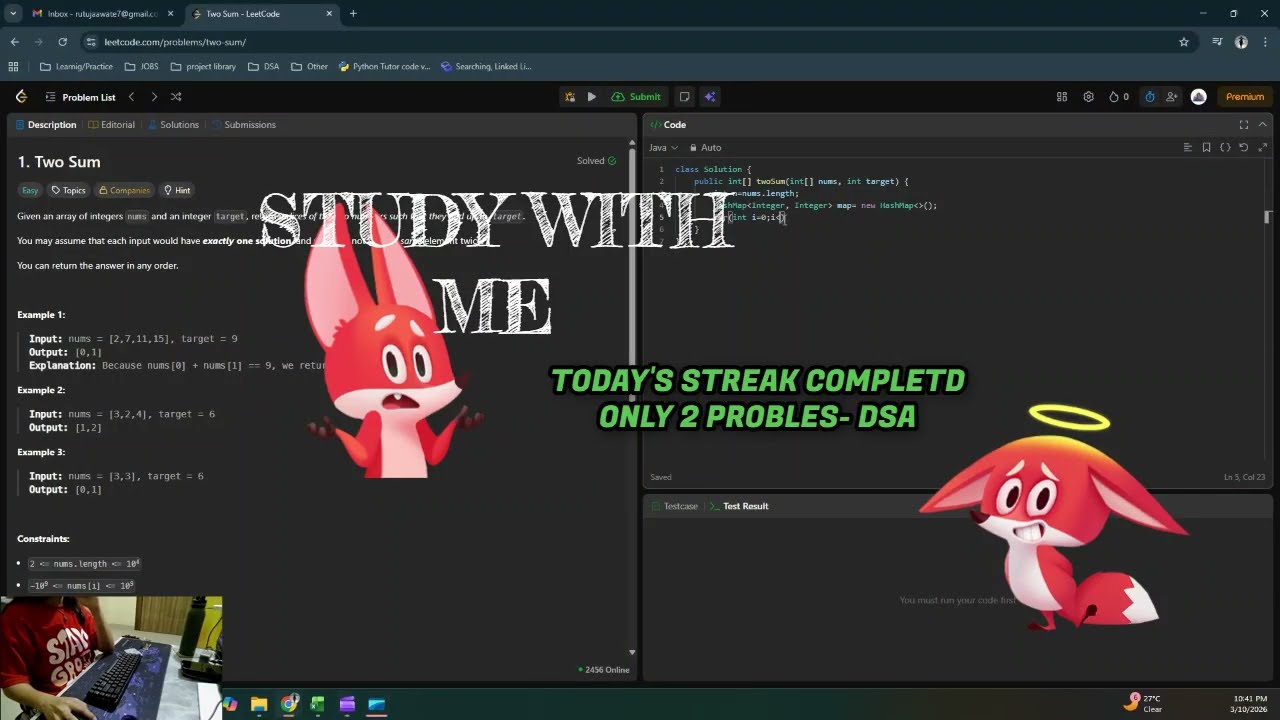Viewport: 1280px width, 720px height.
Task: Open the editor text-lines menu icon
Action: coord(1188,148)
